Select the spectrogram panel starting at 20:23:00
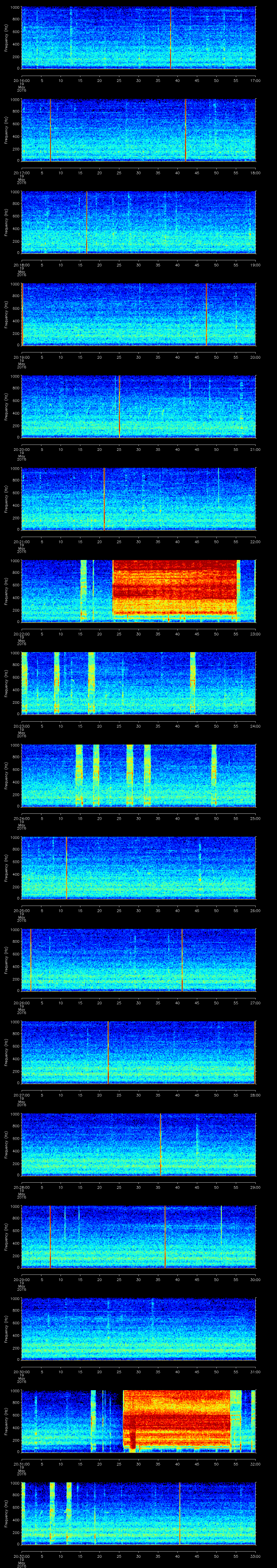Viewport: 277px width, 1568px height. [x=139, y=683]
